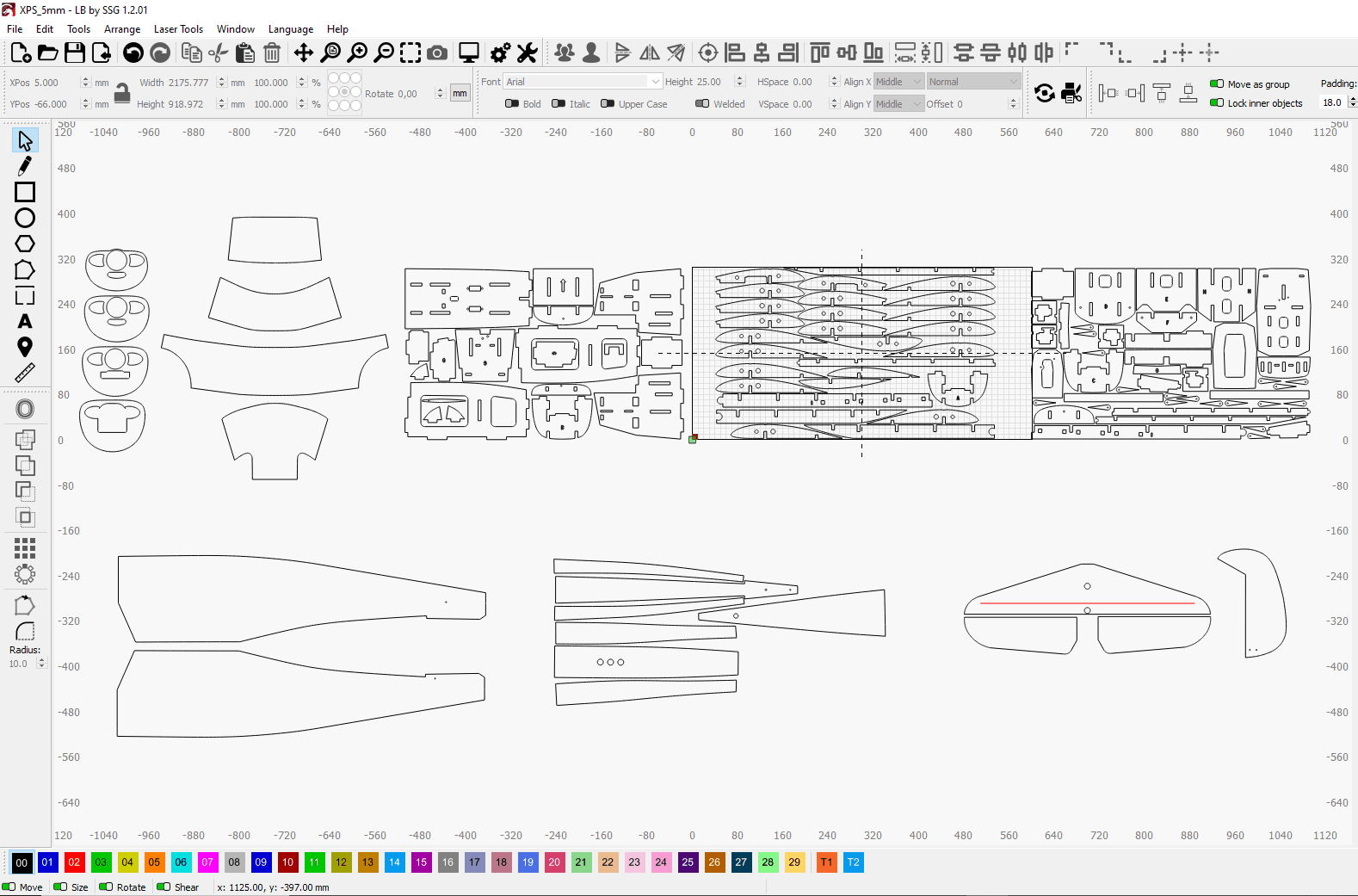Select the Rectangle tool

[x=25, y=192]
